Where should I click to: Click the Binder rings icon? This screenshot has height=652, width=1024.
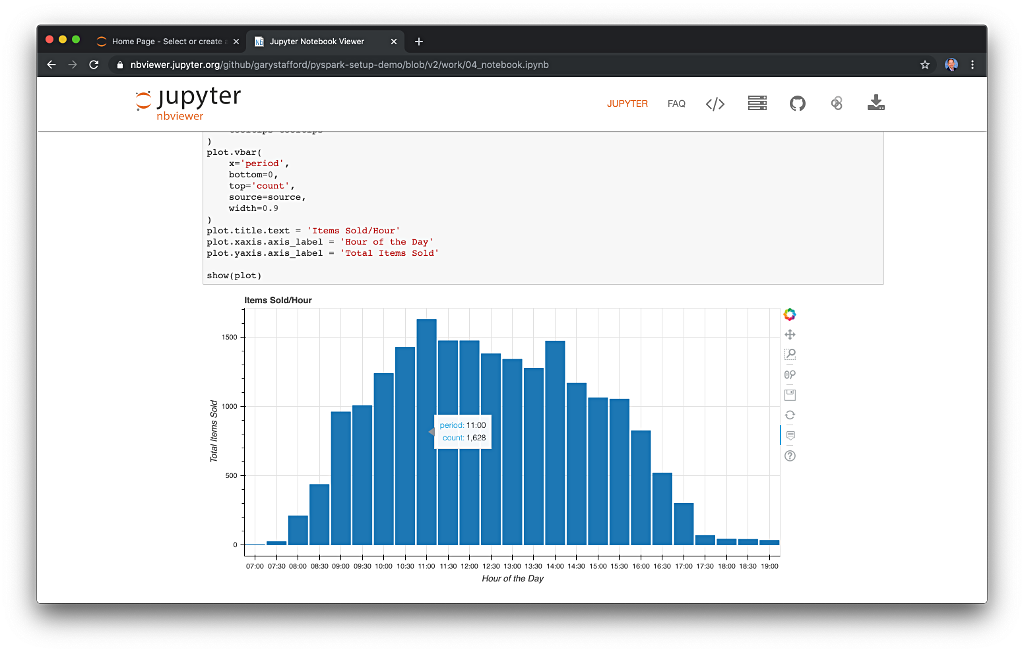coord(837,103)
